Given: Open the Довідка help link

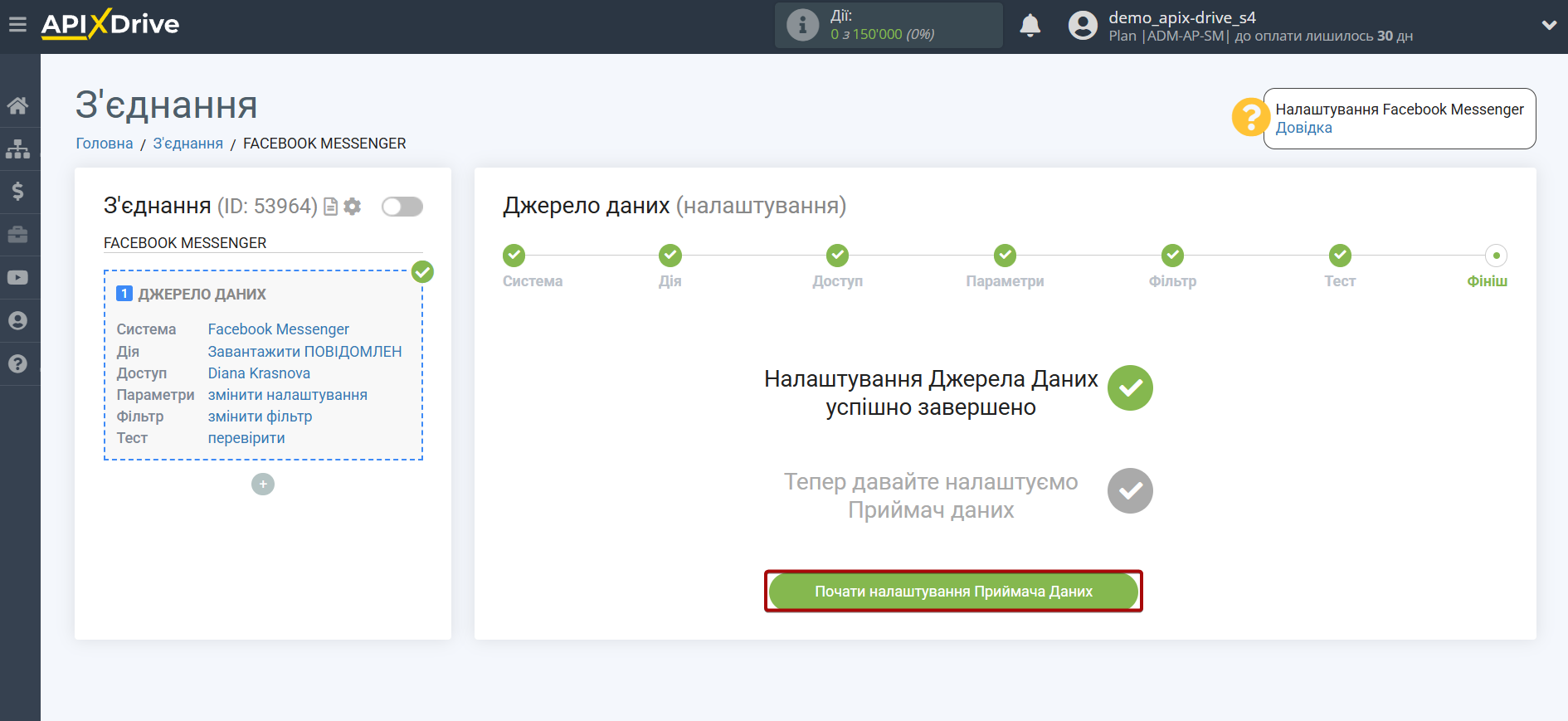Looking at the screenshot, I should 1303,128.
